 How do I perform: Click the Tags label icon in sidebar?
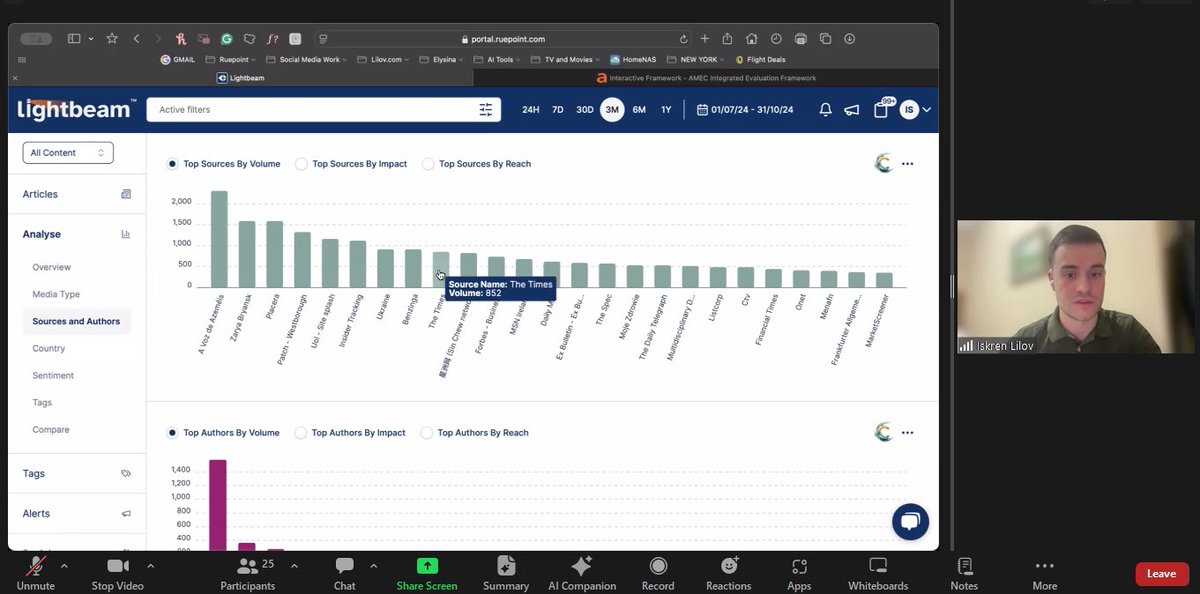click(126, 474)
